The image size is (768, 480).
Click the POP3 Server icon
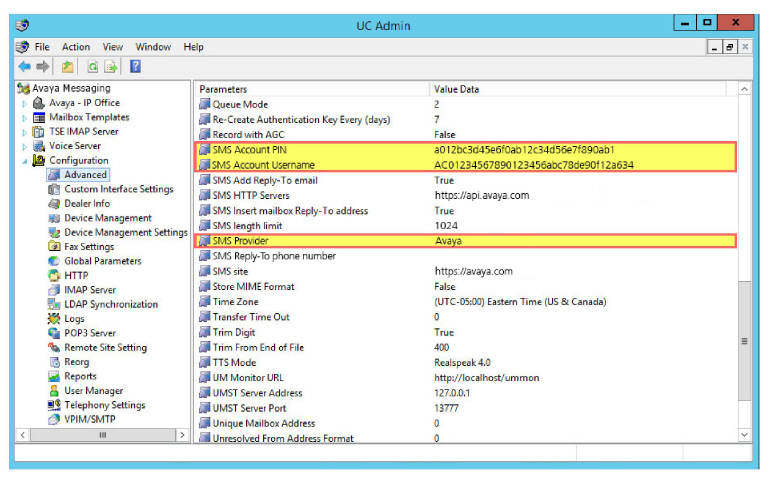coord(54,333)
